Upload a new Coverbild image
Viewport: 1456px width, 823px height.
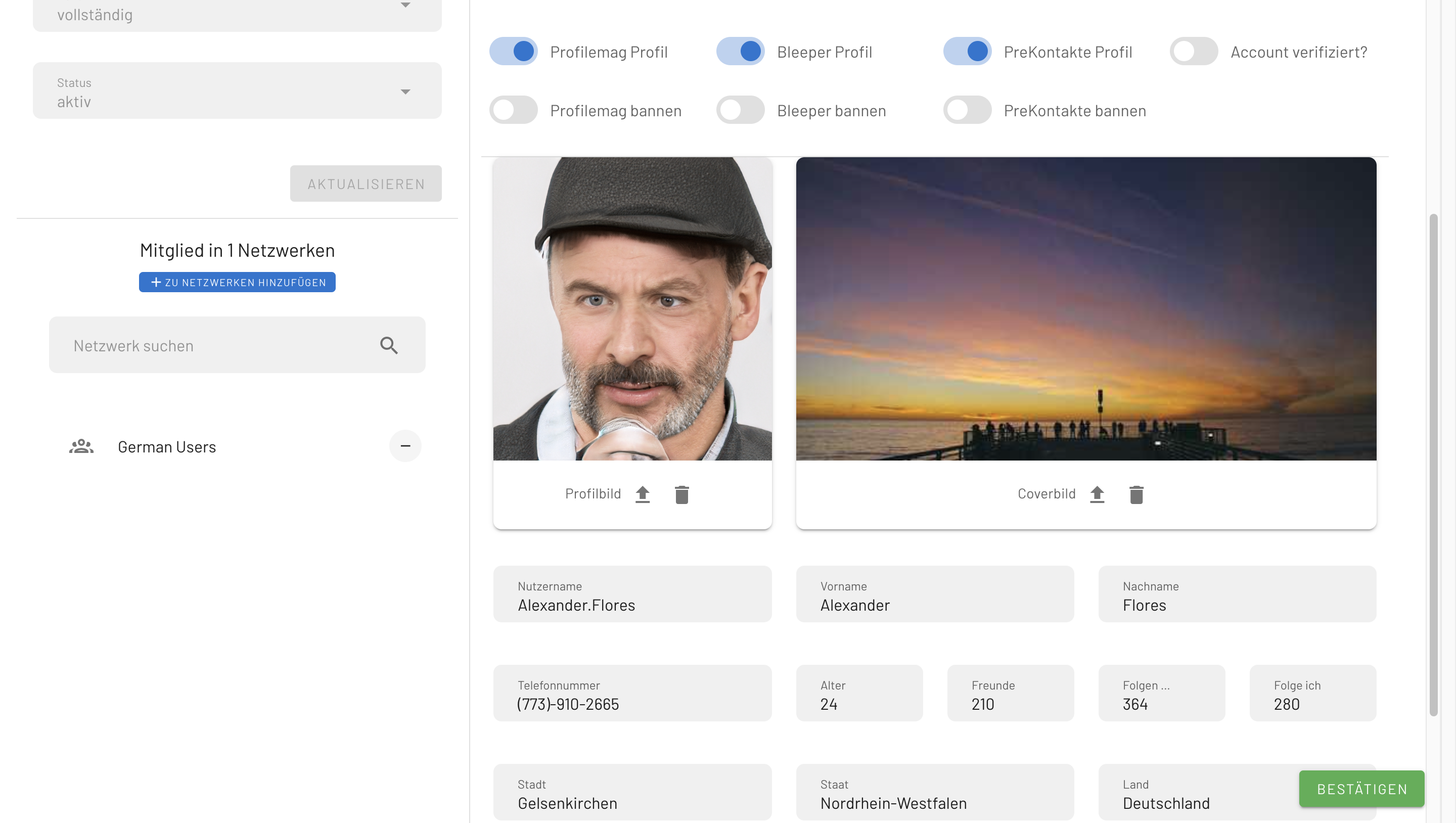tap(1097, 494)
